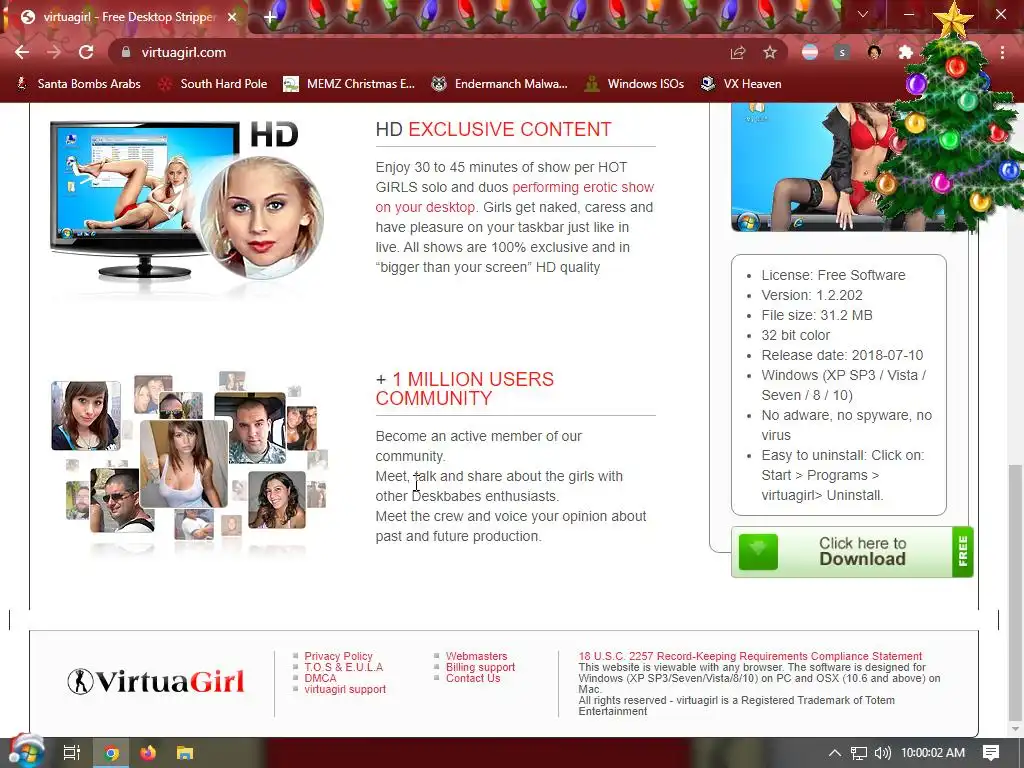Click the gray 'S' extension icon
The image size is (1024, 768).
point(842,52)
